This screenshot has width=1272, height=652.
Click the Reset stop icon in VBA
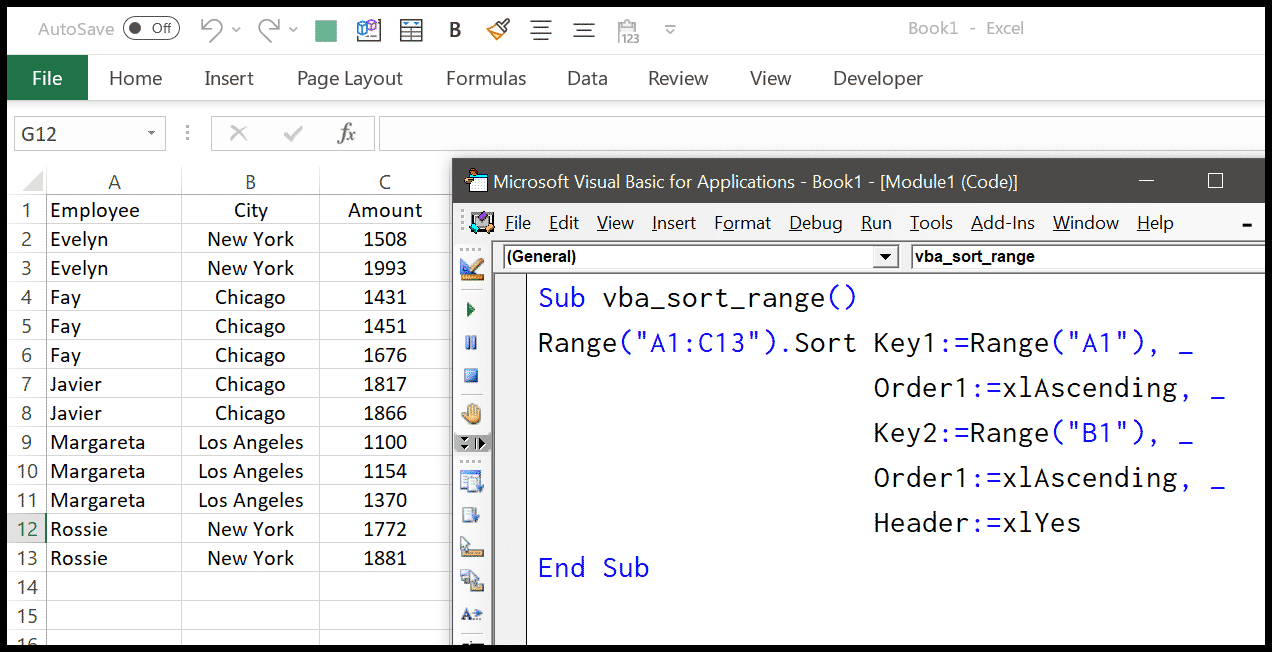pos(471,376)
